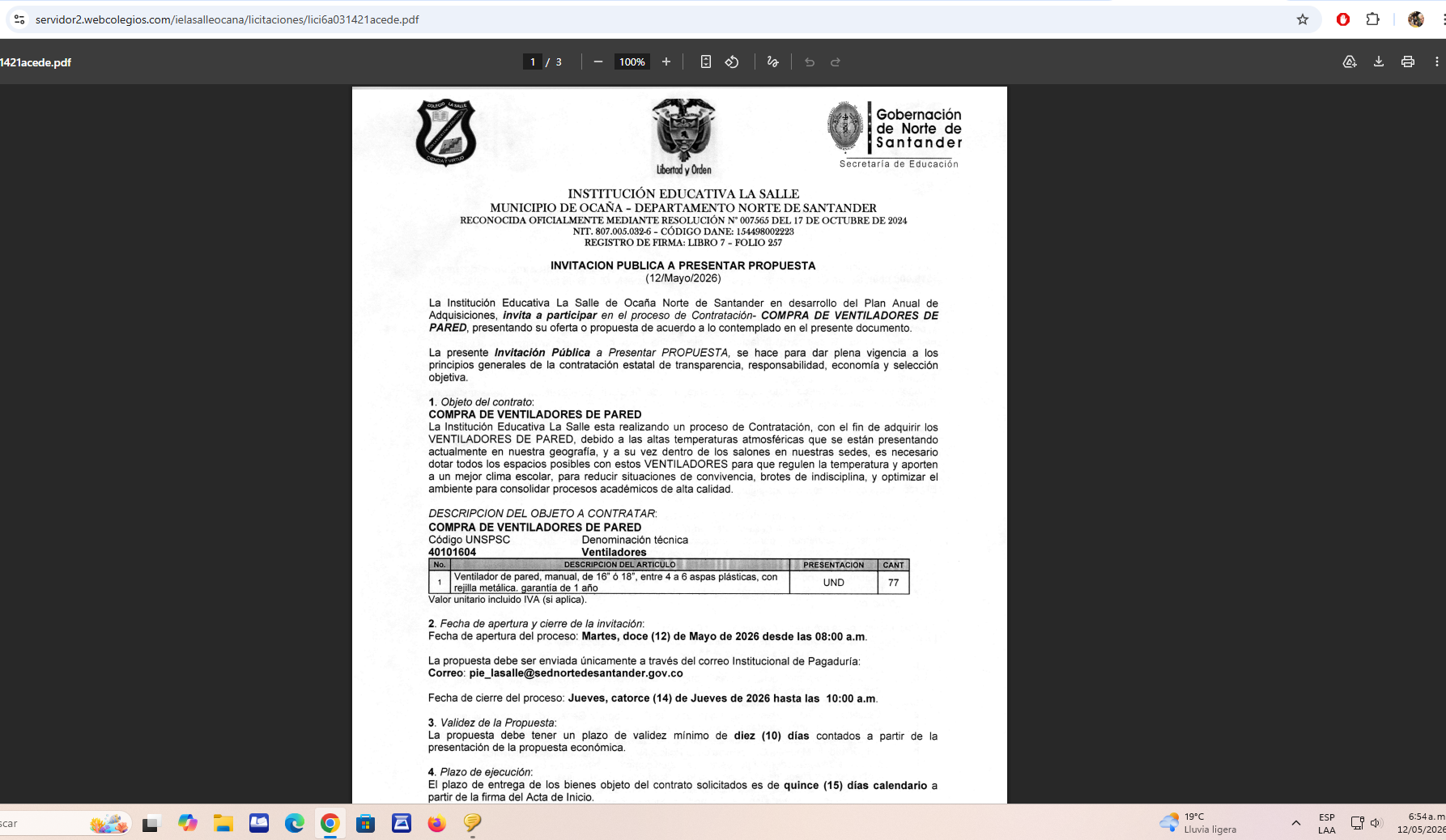The image size is (1446, 840).
Task: Switch to Google Chrome in the taskbar
Action: tap(330, 824)
